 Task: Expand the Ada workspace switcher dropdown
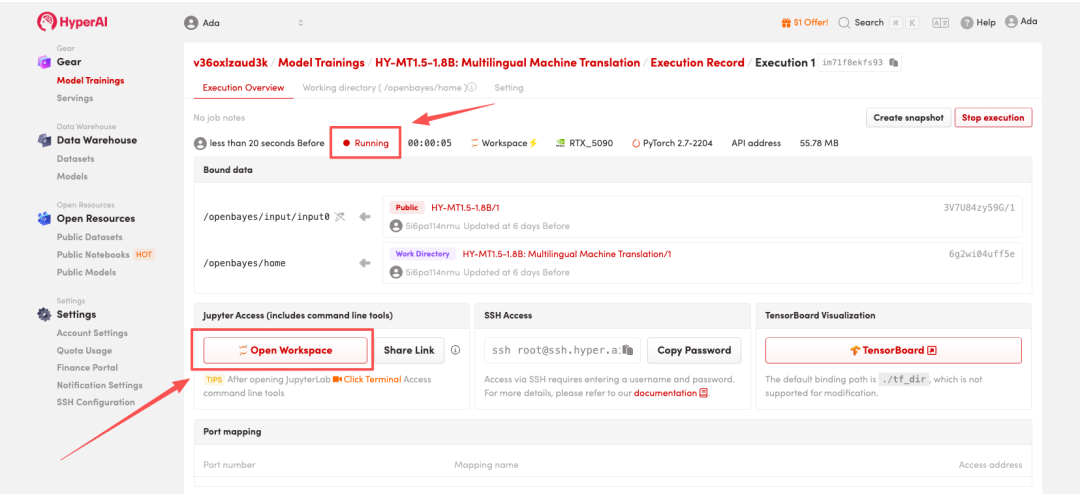pyautogui.click(x=300, y=23)
